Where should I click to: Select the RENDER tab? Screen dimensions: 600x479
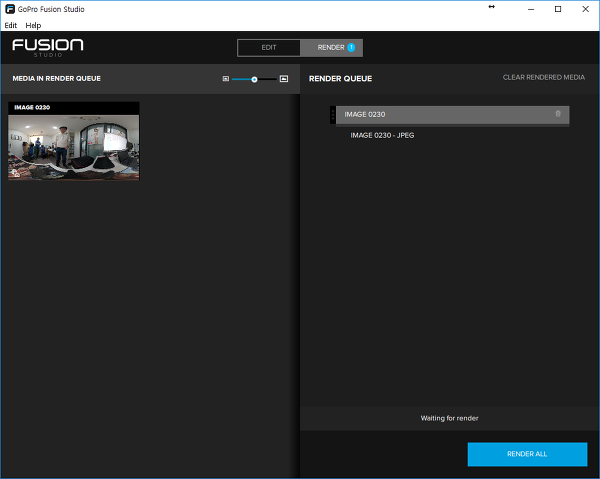point(331,48)
